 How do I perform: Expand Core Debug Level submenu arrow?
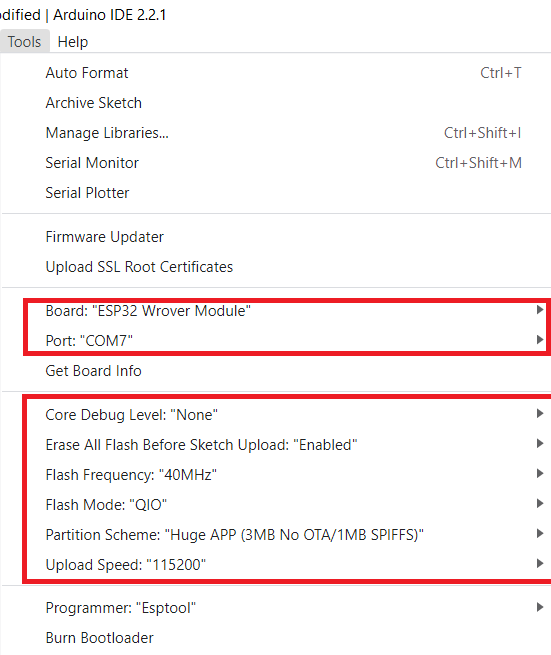(x=540, y=414)
